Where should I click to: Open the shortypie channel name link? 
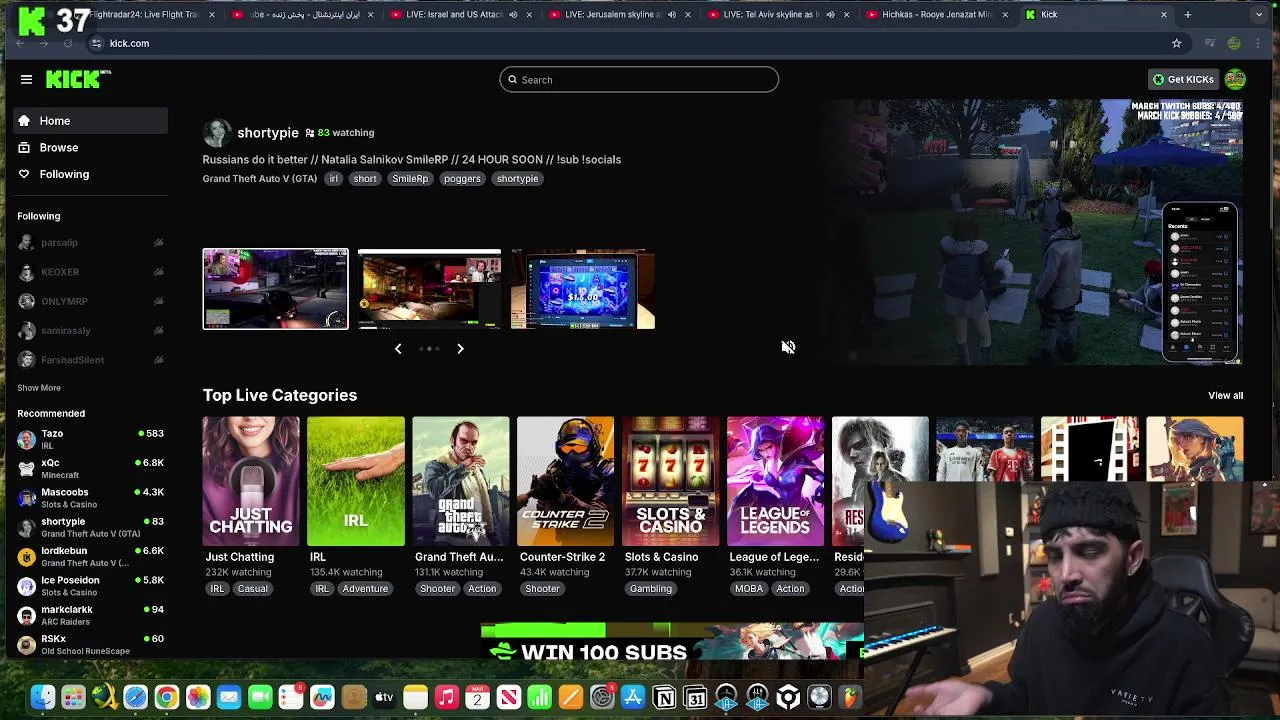coord(268,133)
